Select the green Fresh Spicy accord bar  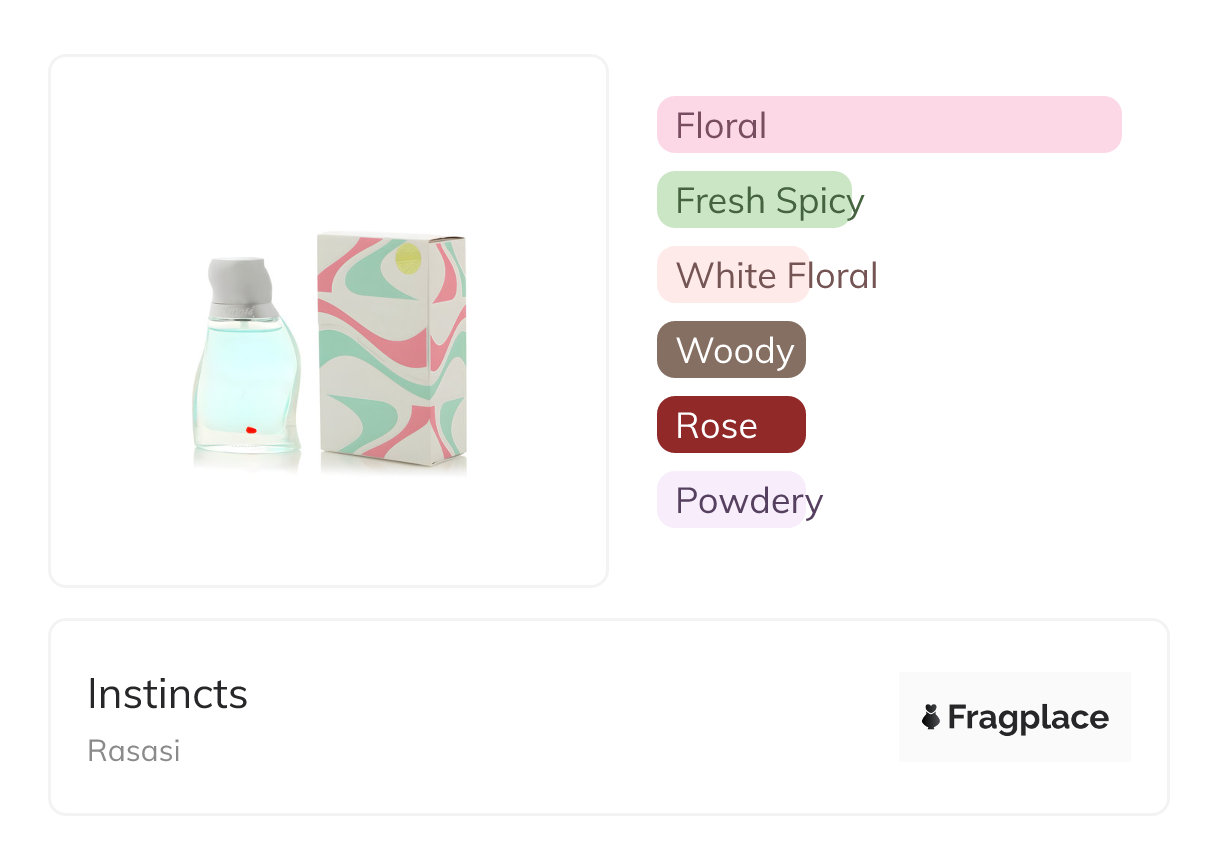point(753,200)
